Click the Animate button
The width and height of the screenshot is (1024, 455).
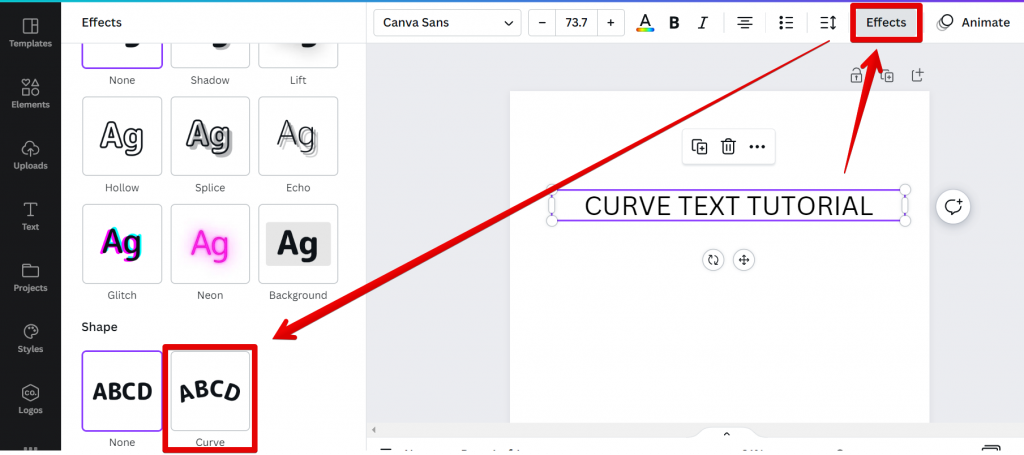click(x=973, y=23)
